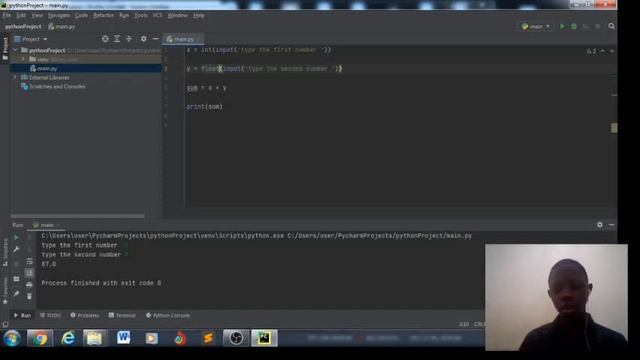
Task: Click print(sum) line in the editor
Action: coord(204,107)
